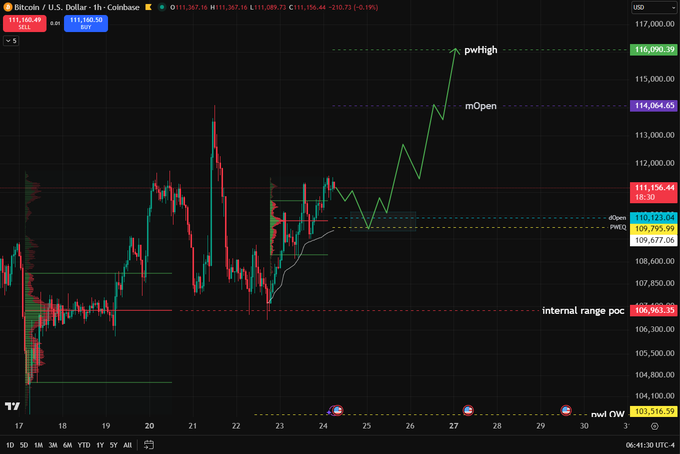The width and height of the screenshot is (680, 454).
Task: Open the price scale settings gear
Action: tap(655, 426)
